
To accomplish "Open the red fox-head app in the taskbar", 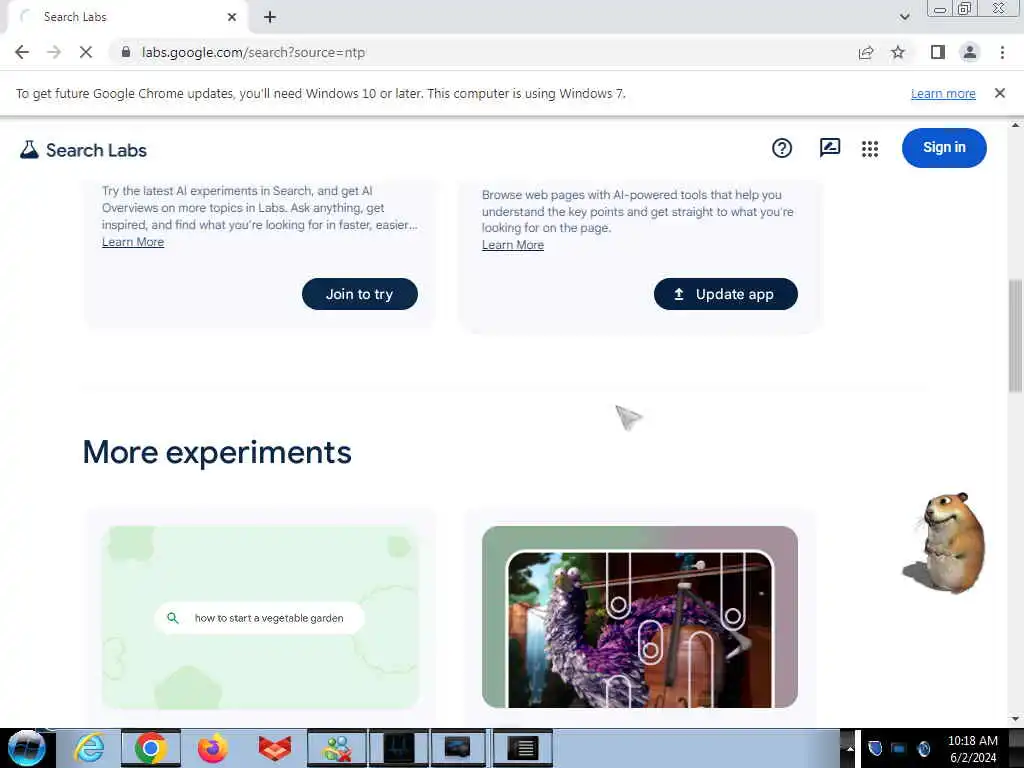I will pyautogui.click(x=275, y=748).
